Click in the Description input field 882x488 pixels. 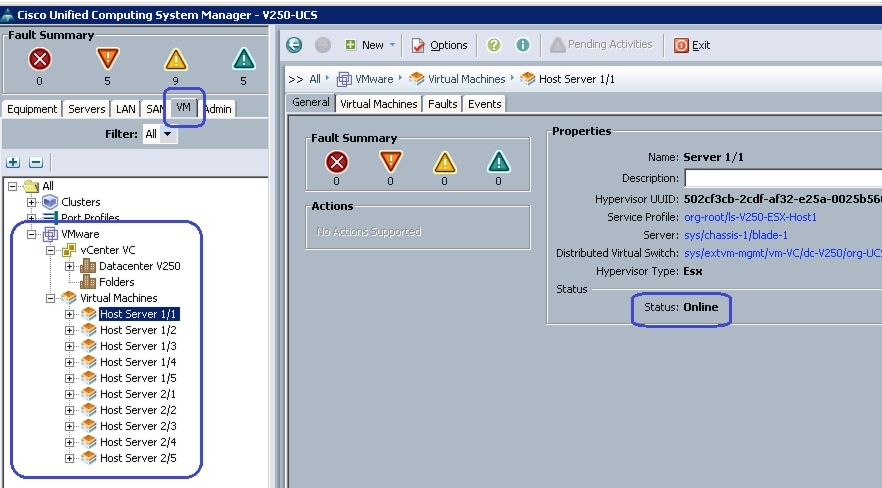click(783, 179)
